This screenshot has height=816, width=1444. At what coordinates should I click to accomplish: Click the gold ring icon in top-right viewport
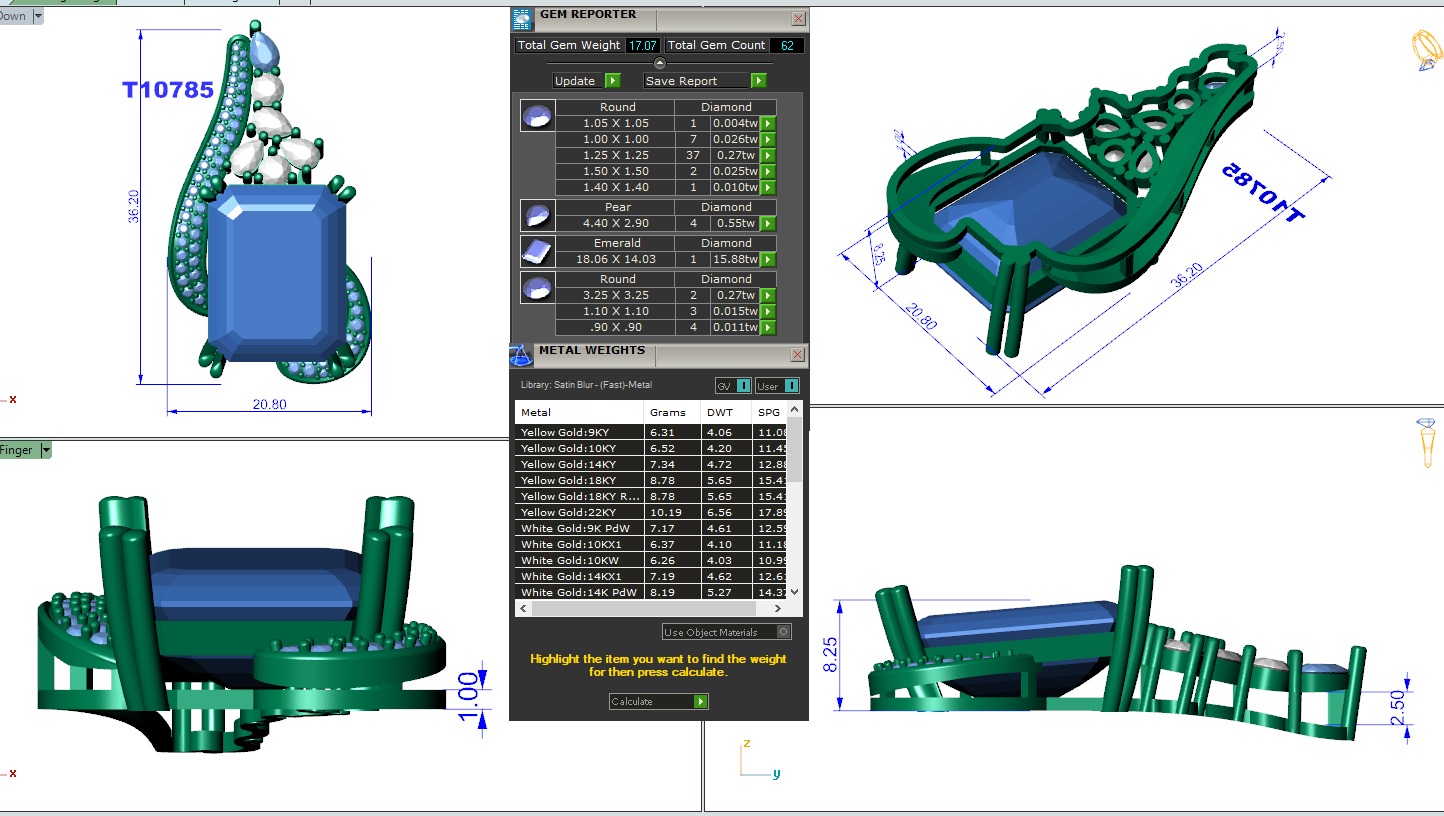(1422, 49)
